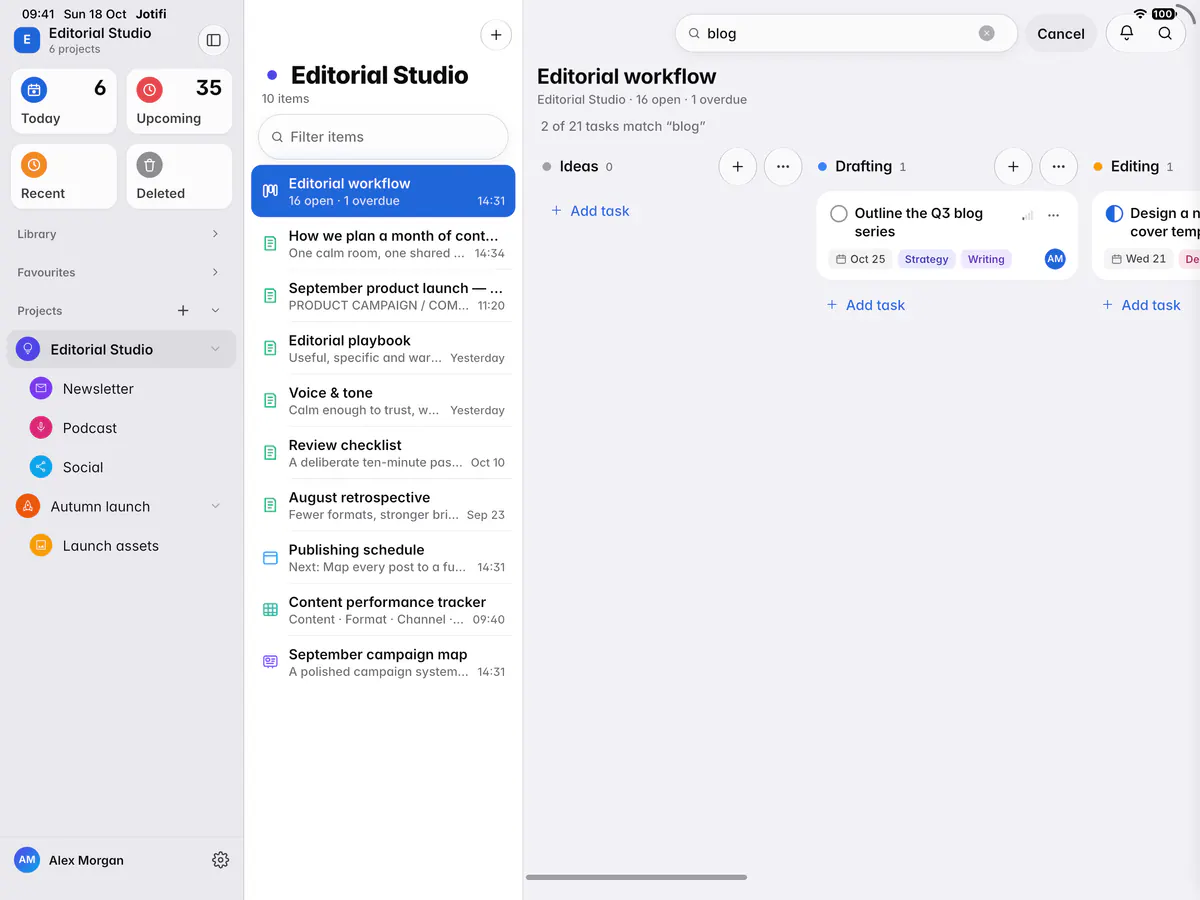Screen dimensions: 1200x900
Task: Add a task via Drafting column plus button
Action: pyautogui.click(x=1013, y=167)
